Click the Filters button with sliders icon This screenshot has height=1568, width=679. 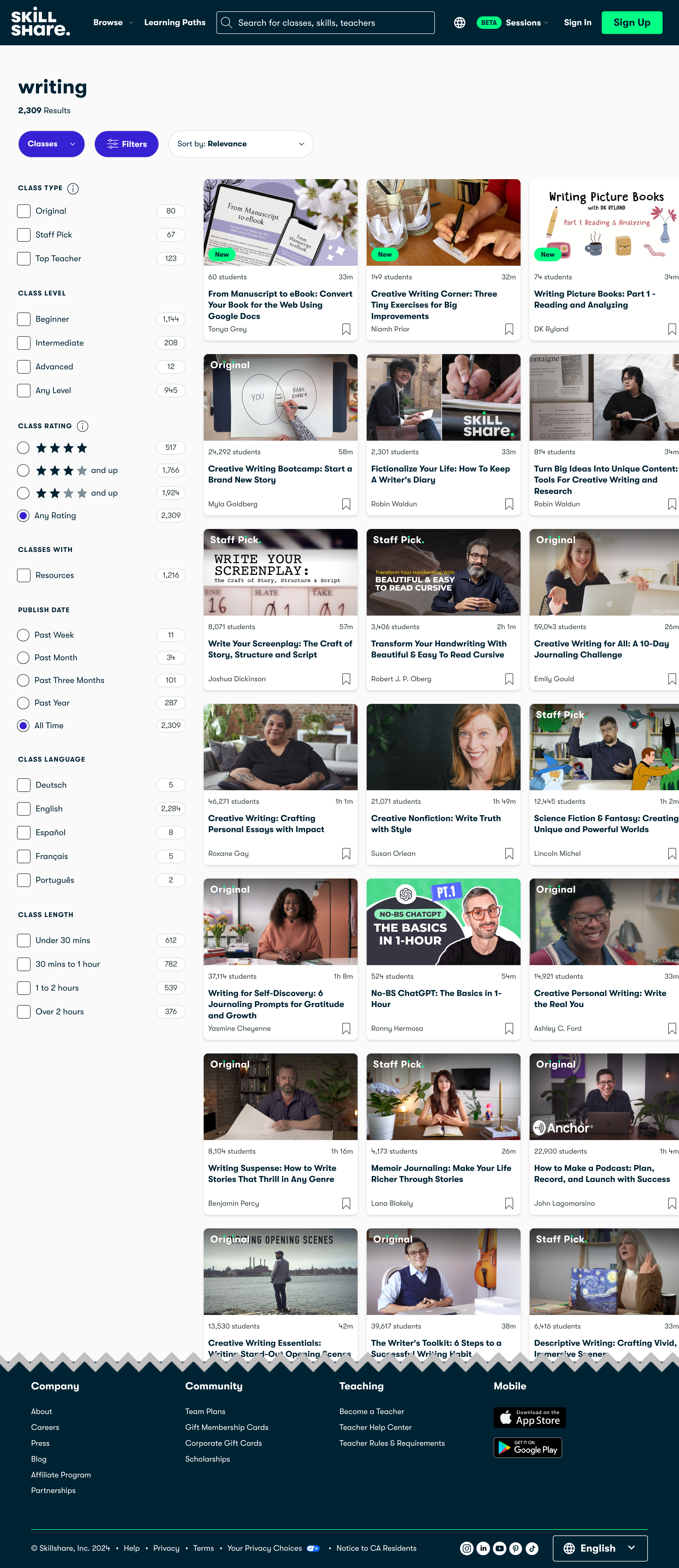pyautogui.click(x=126, y=144)
